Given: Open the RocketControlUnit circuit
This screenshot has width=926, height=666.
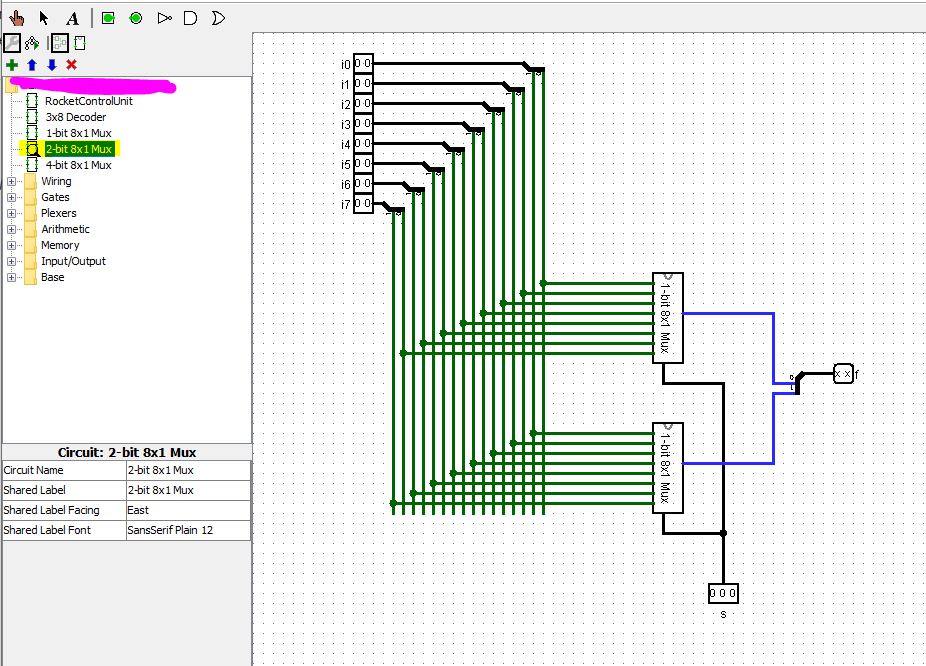Looking at the screenshot, I should coord(89,101).
